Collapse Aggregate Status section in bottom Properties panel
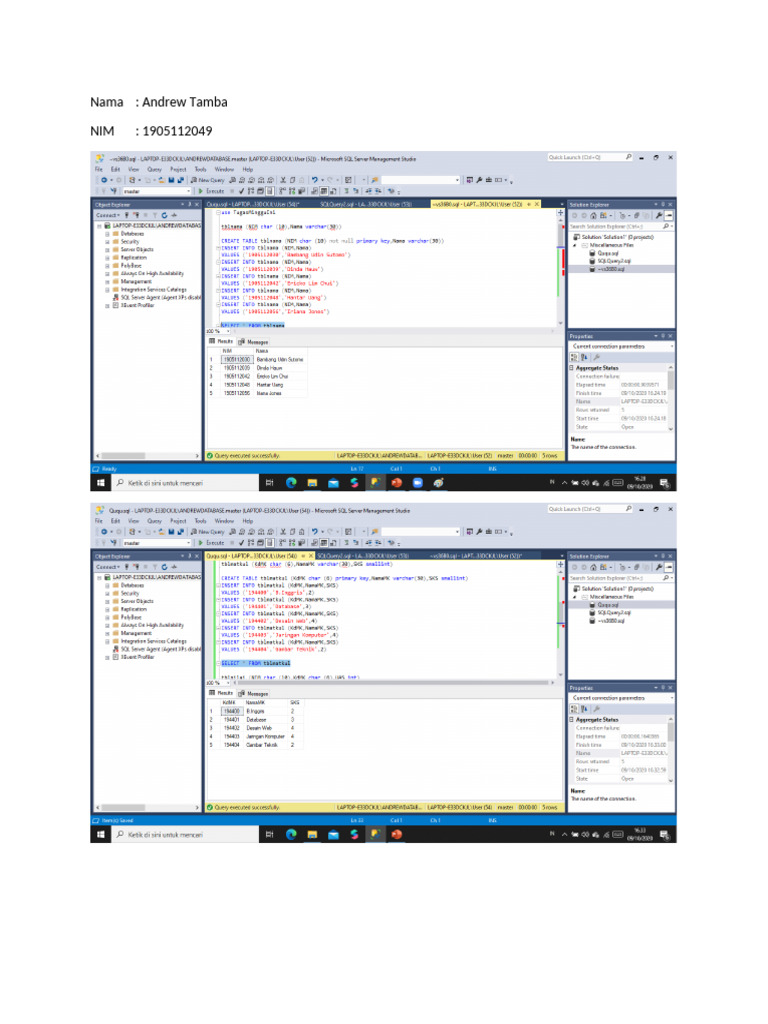The width and height of the screenshot is (768, 1024). point(571,720)
